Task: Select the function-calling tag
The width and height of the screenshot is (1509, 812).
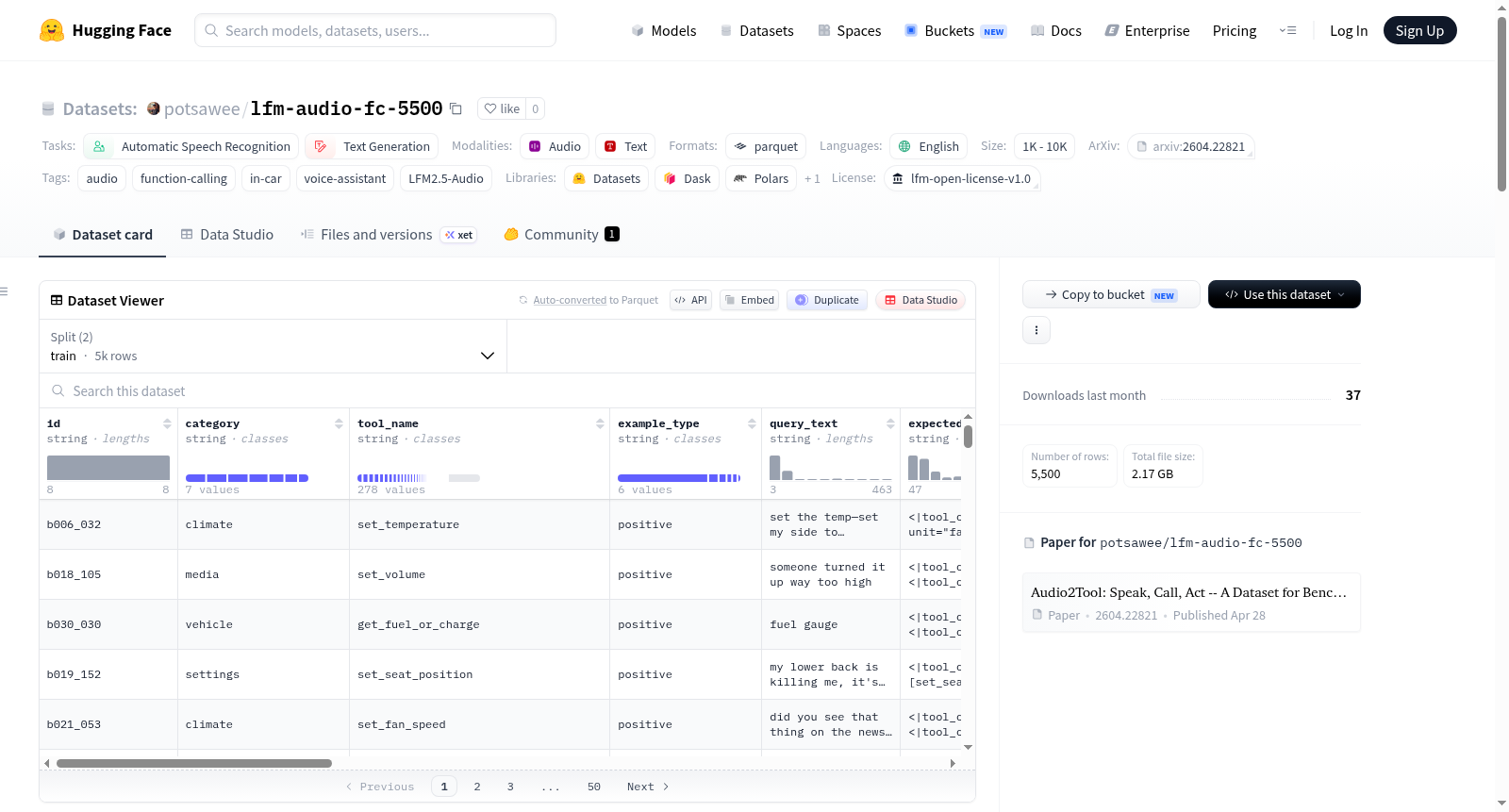Action: coord(184,178)
